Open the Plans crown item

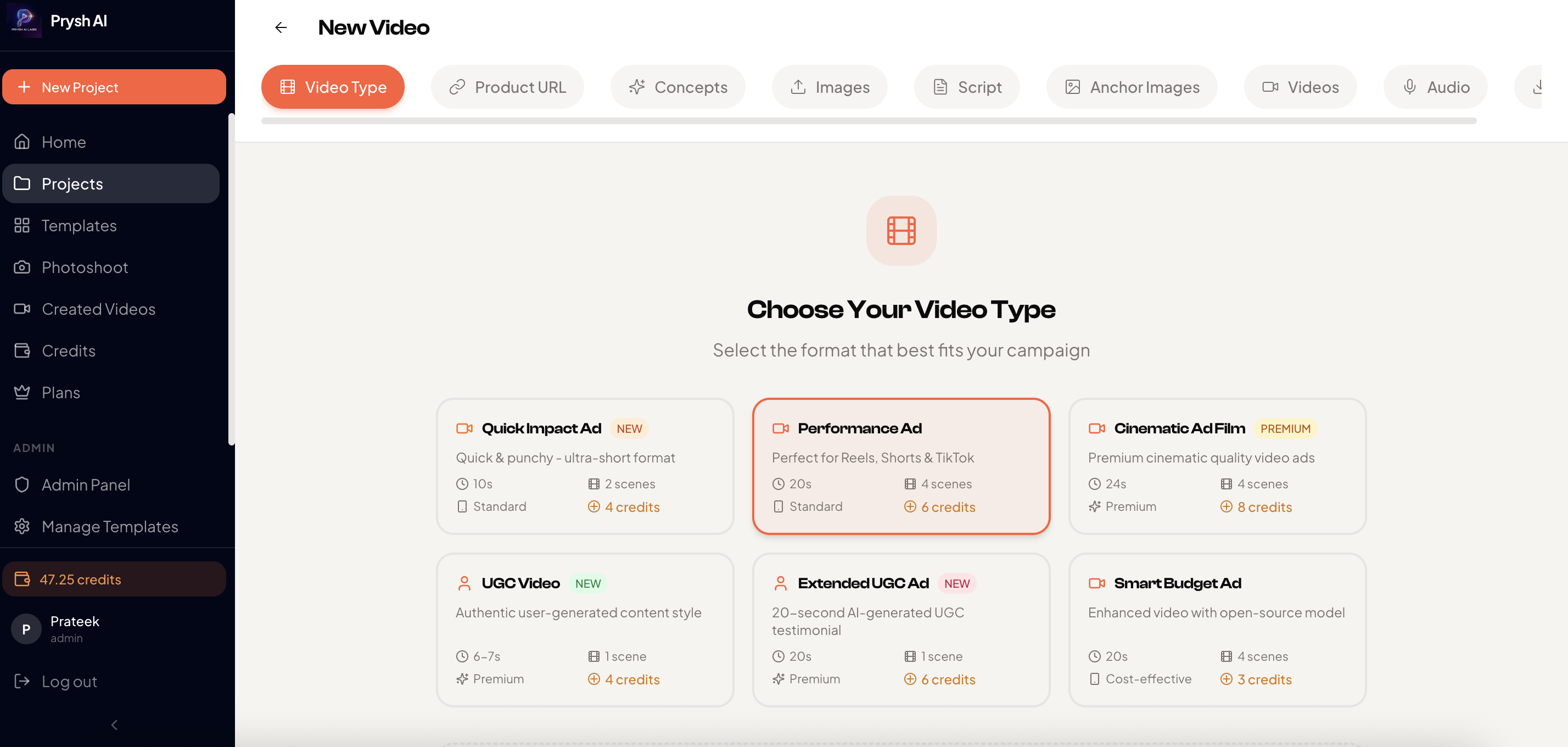[60, 393]
